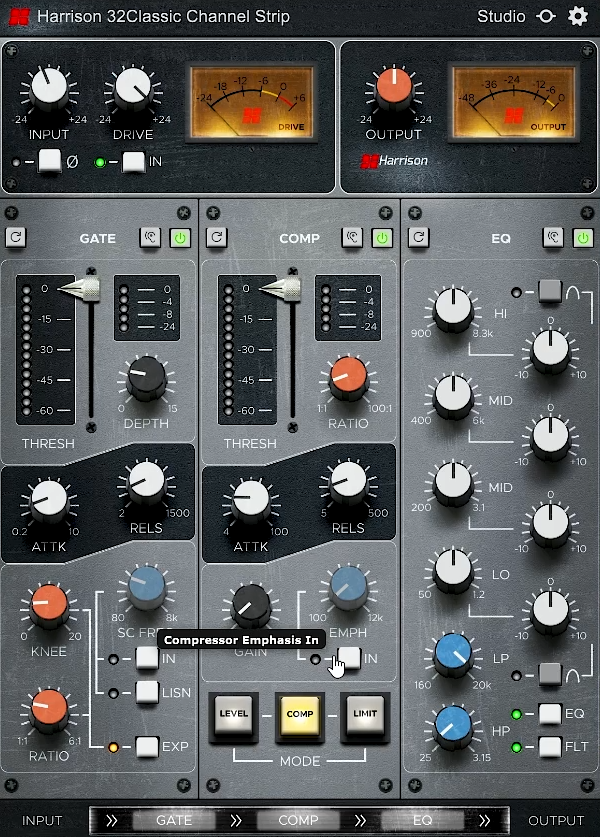
Task: Click the blue HP filter knob
Action: pyautogui.click(x=453, y=726)
